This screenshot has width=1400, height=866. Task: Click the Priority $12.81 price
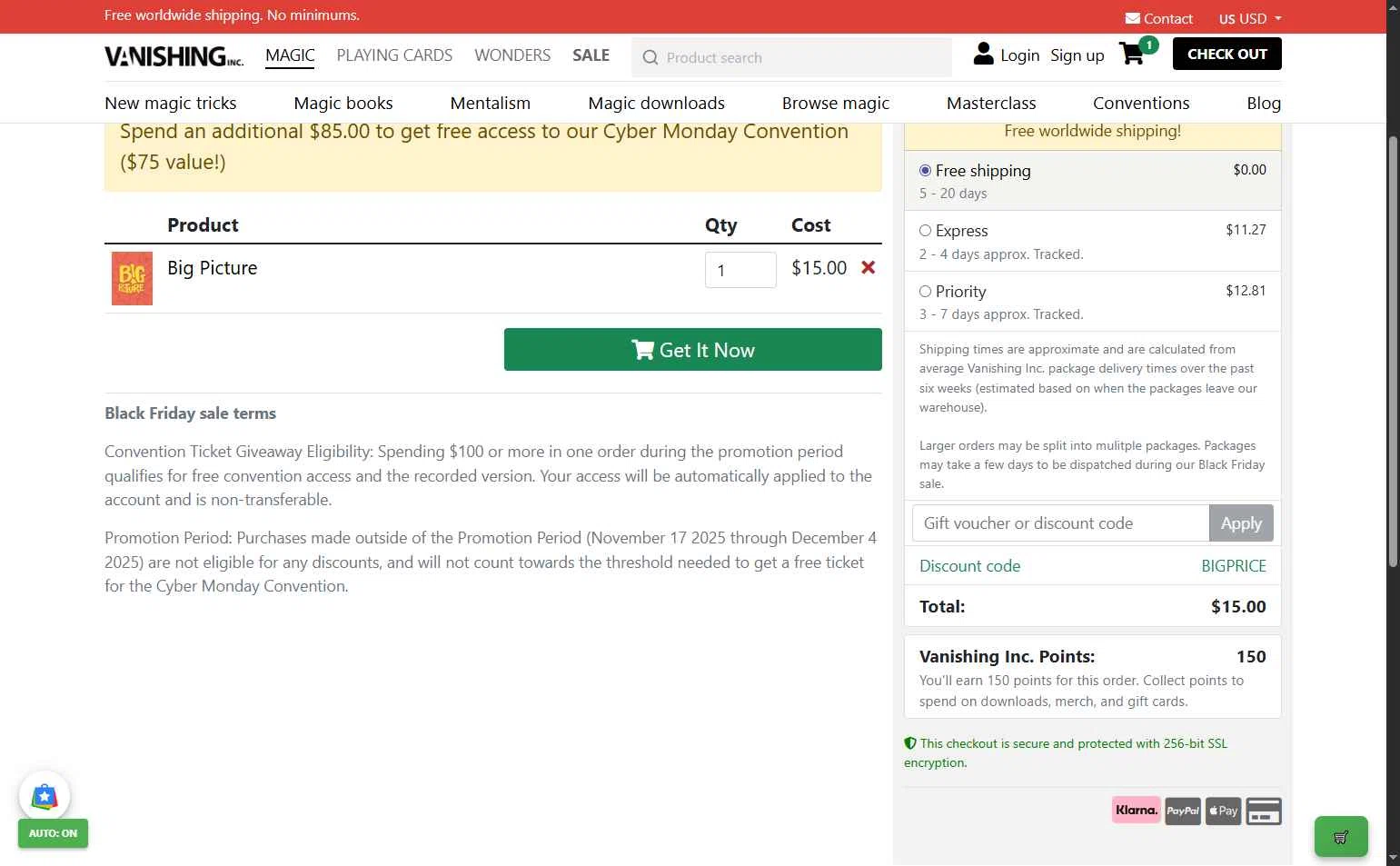pos(1246,291)
